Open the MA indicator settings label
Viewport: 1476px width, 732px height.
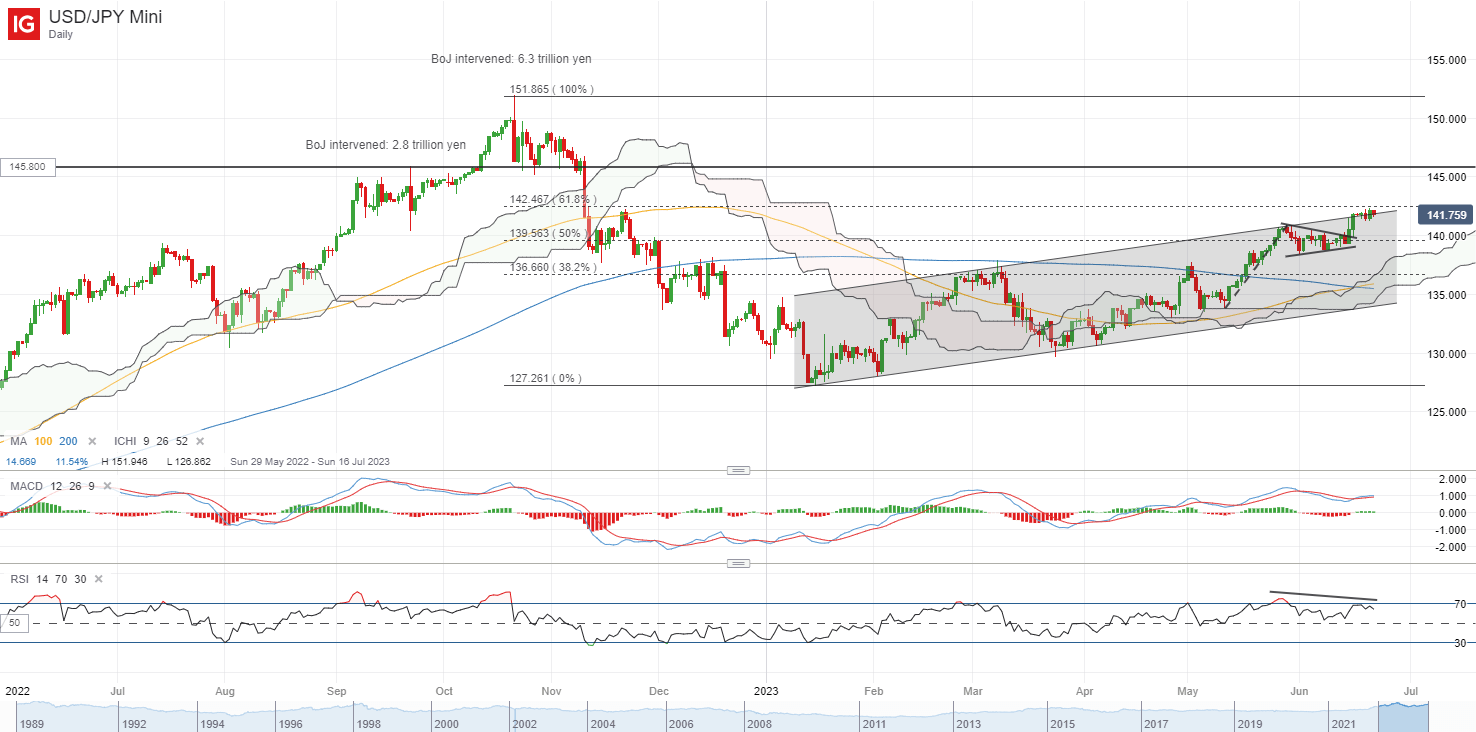click(19, 441)
